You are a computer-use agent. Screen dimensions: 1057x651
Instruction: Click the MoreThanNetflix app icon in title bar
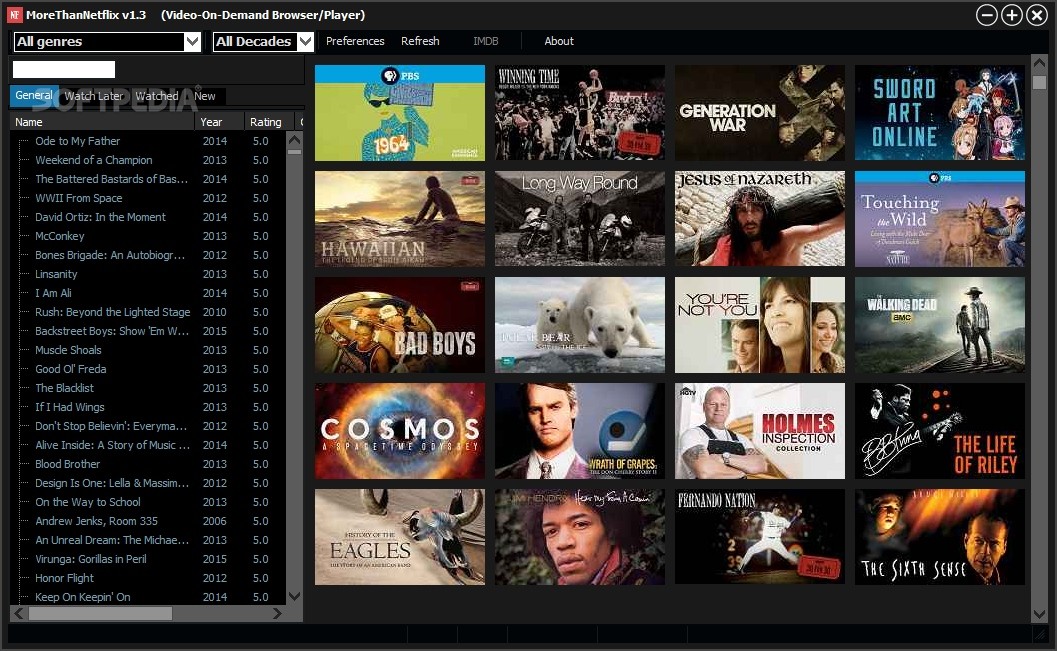click(x=14, y=15)
